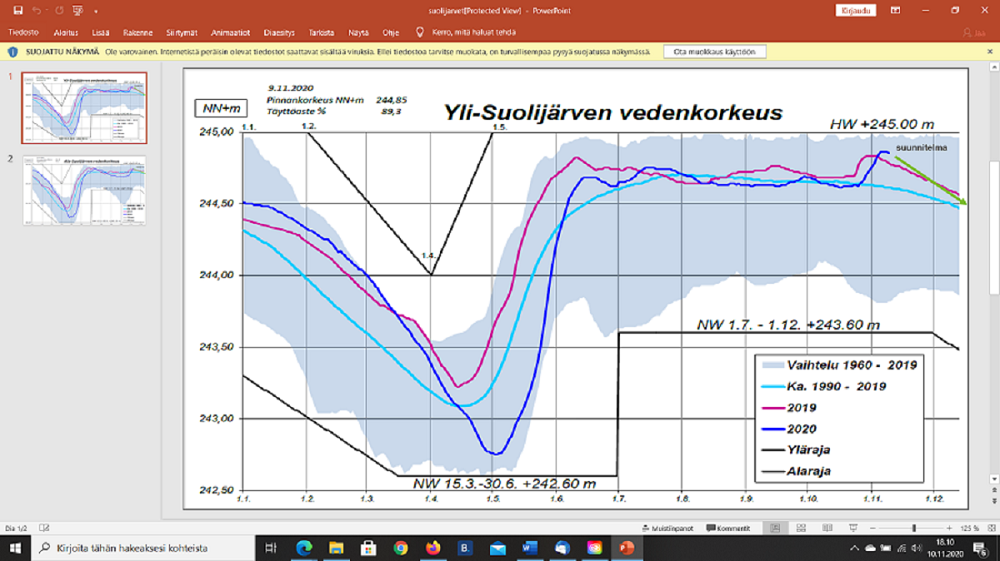Click the Windows taskbar search box

click(143, 548)
